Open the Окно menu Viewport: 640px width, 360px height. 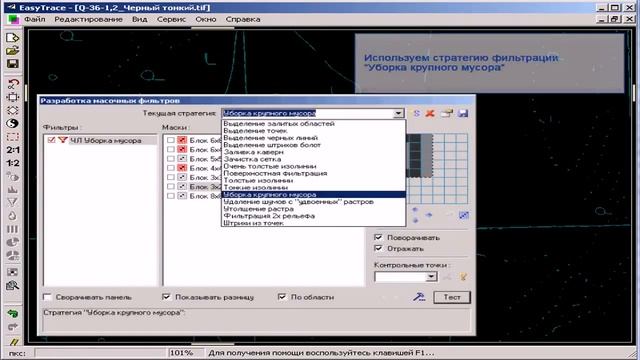click(206, 19)
